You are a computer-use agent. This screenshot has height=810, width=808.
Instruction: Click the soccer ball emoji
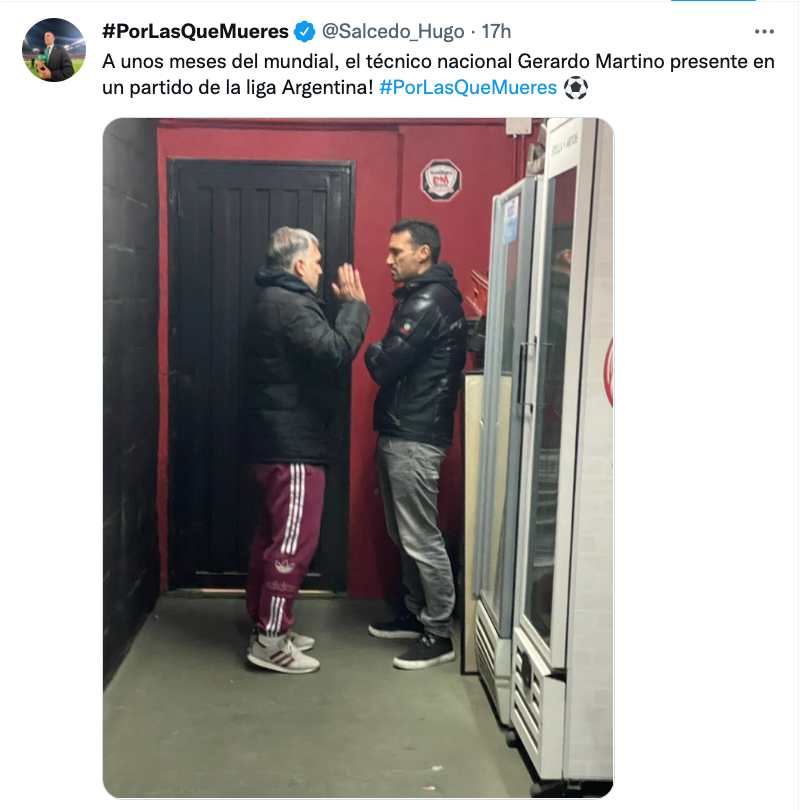point(576,88)
